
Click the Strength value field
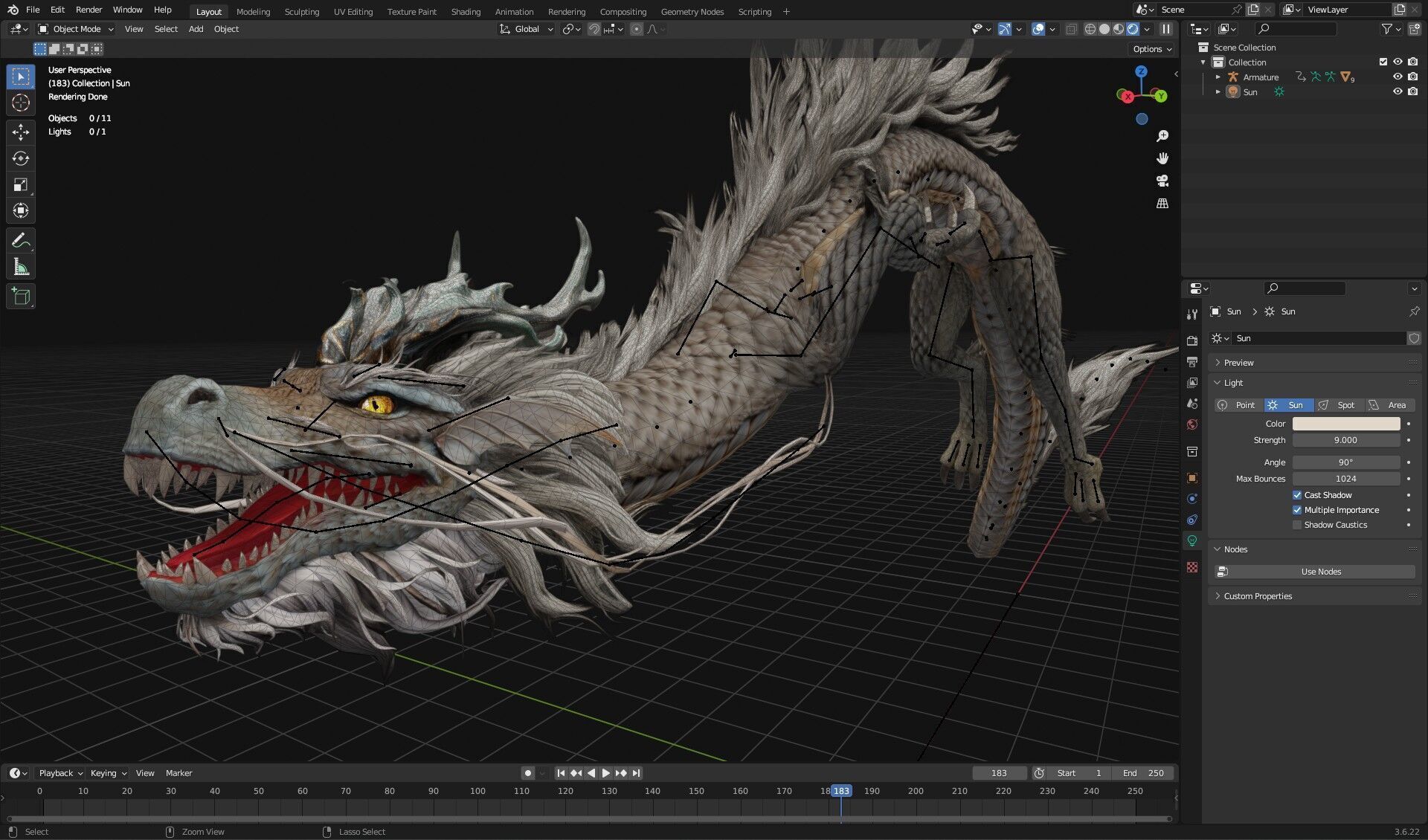coord(1346,440)
